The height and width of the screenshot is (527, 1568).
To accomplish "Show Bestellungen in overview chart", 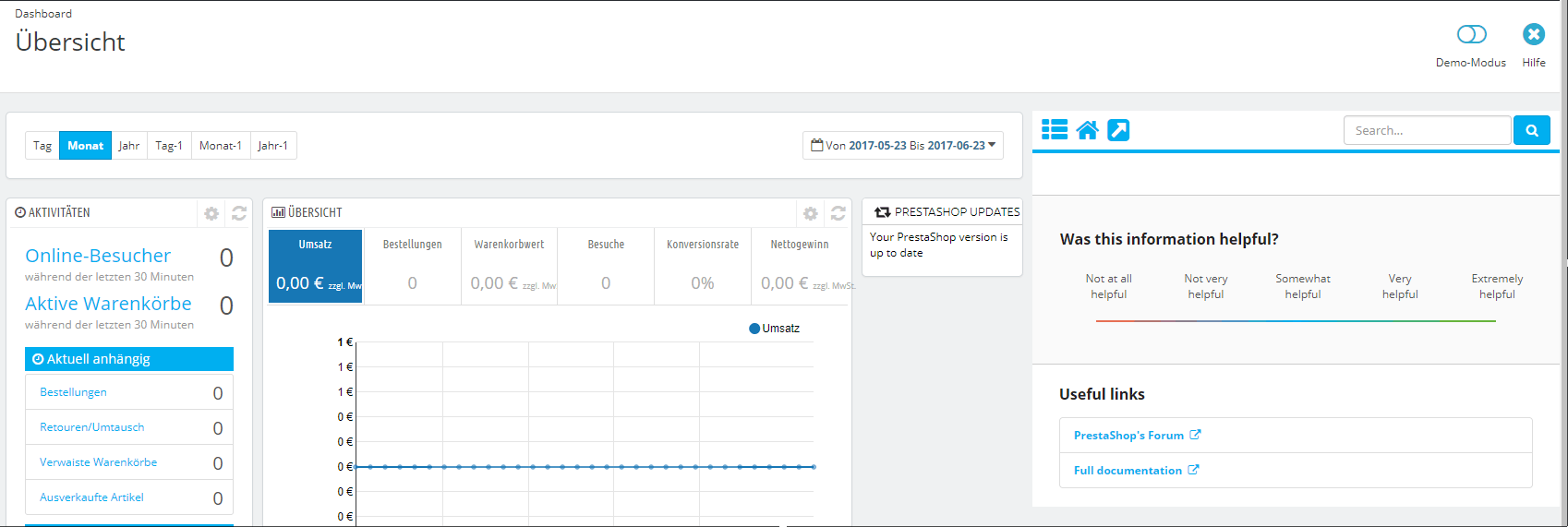I will (x=412, y=266).
